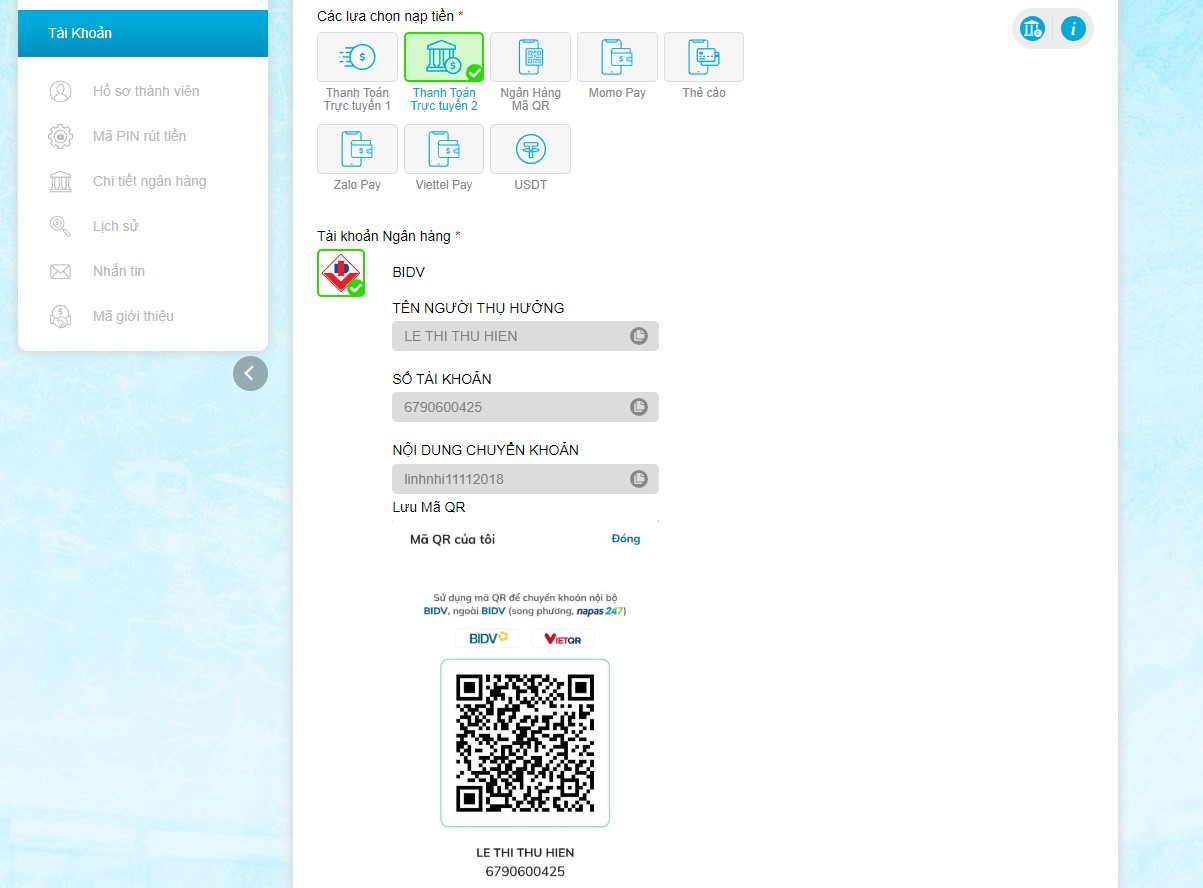Open Mã PIN rút tiền menu item

tap(139, 136)
